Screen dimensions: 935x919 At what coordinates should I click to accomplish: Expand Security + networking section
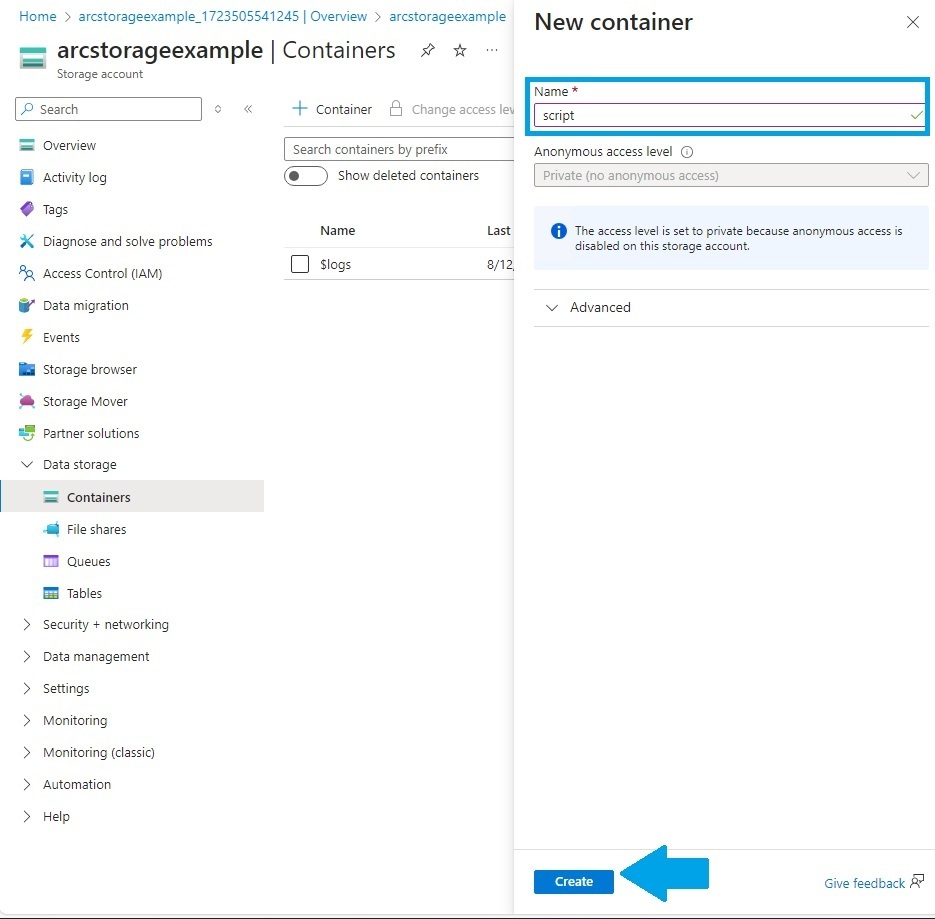pyautogui.click(x=27, y=624)
